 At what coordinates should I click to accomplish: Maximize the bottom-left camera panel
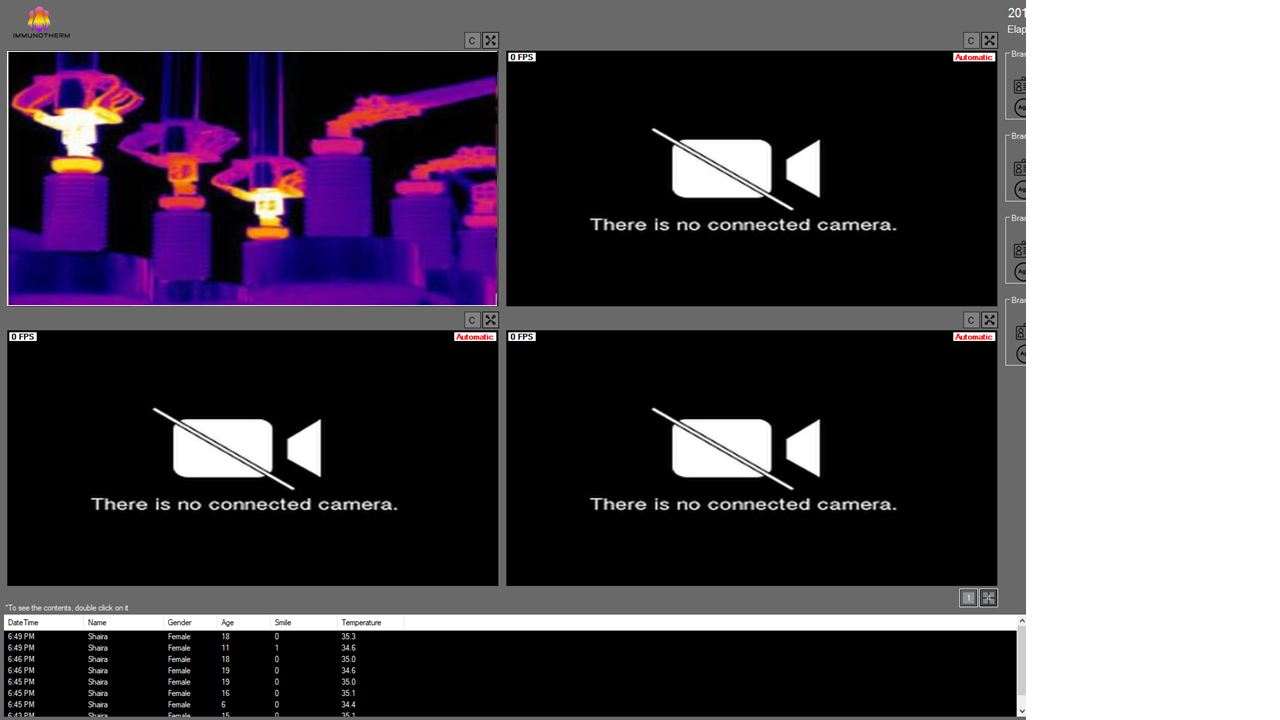pyautogui.click(x=490, y=320)
